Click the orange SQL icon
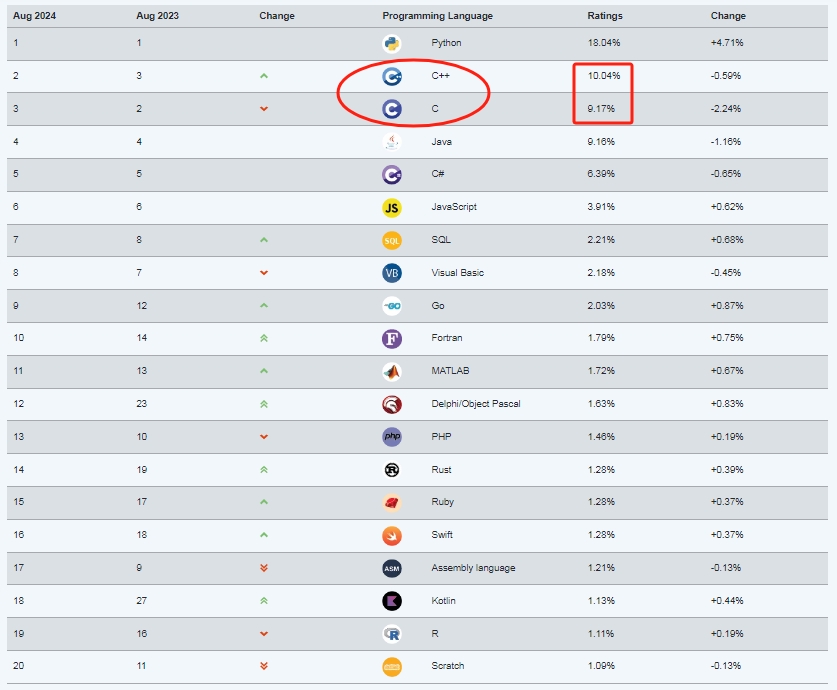This screenshot has width=837, height=690. coord(392,240)
